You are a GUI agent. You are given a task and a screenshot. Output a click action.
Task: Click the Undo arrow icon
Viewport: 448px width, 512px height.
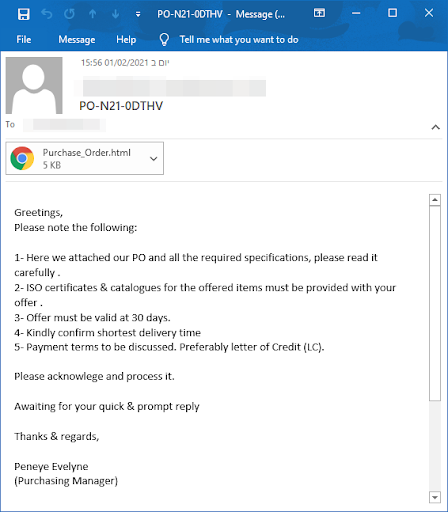coord(47,14)
